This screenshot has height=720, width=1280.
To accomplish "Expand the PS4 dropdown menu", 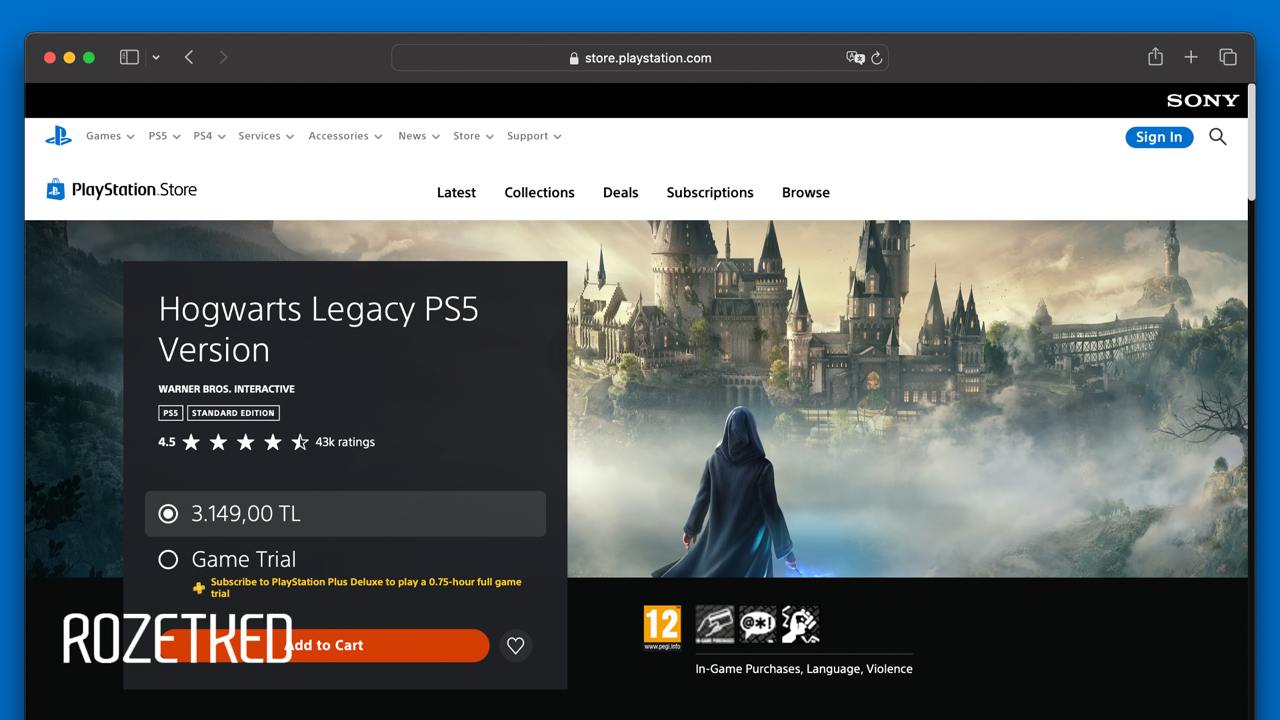I will (209, 136).
